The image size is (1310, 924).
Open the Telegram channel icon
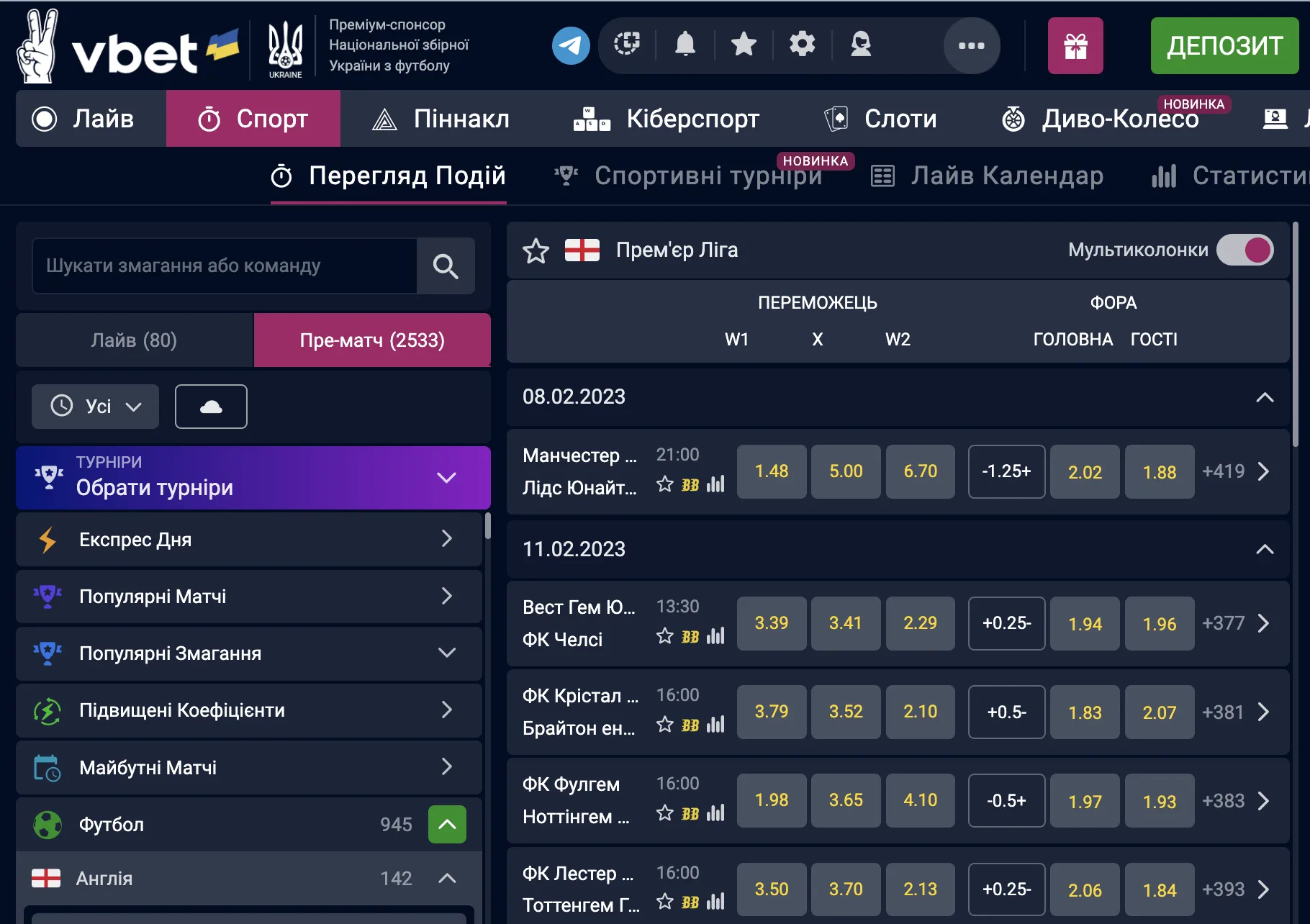pos(571,45)
